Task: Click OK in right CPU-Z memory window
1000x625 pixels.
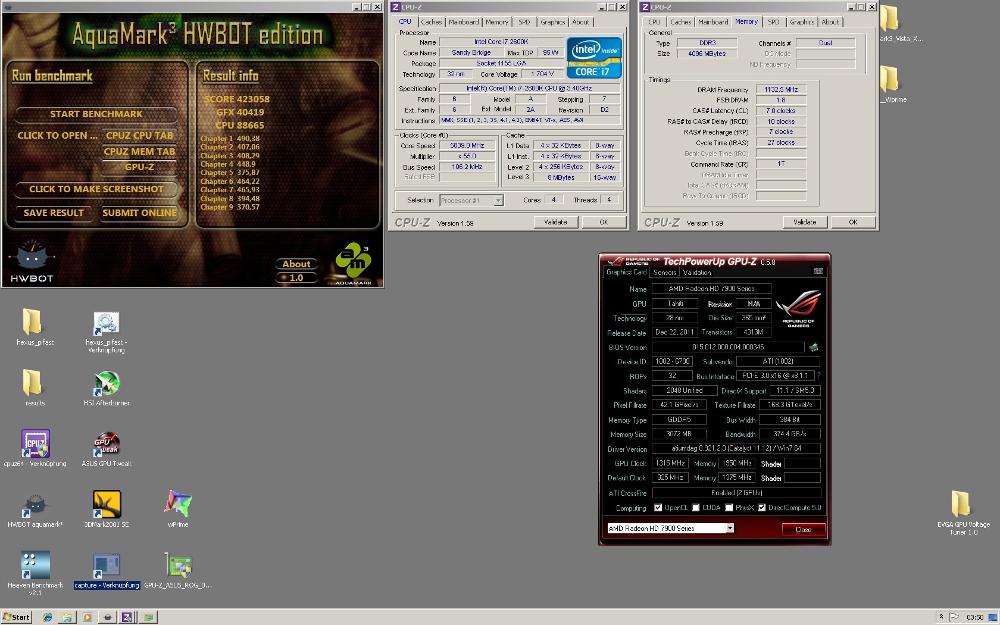Action: (853, 222)
